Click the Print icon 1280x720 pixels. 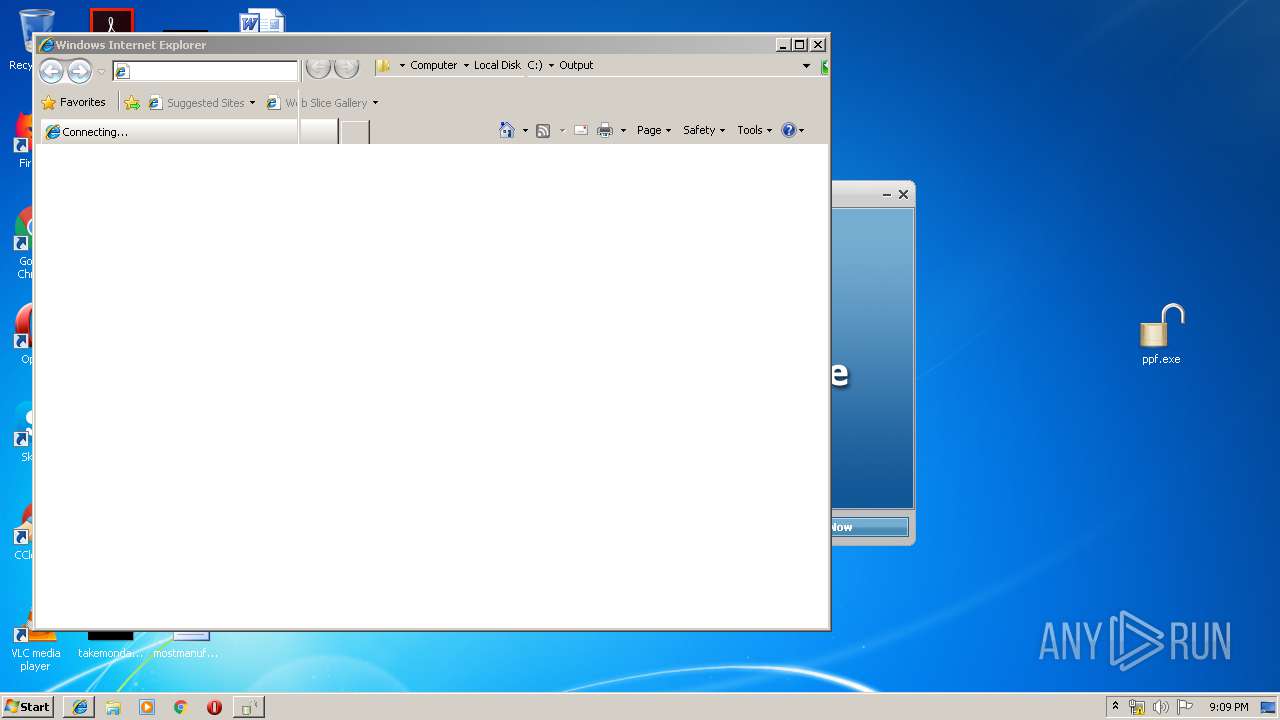[605, 130]
